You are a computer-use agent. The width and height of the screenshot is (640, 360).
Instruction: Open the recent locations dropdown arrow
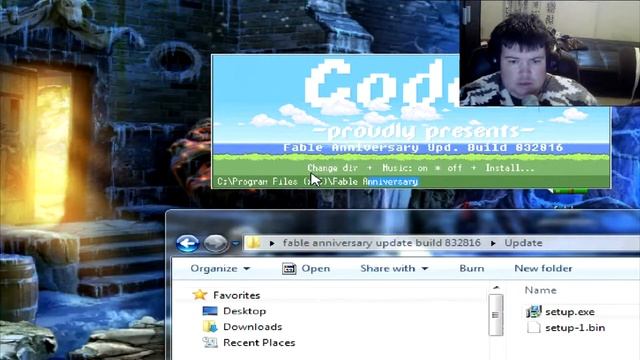(236, 244)
